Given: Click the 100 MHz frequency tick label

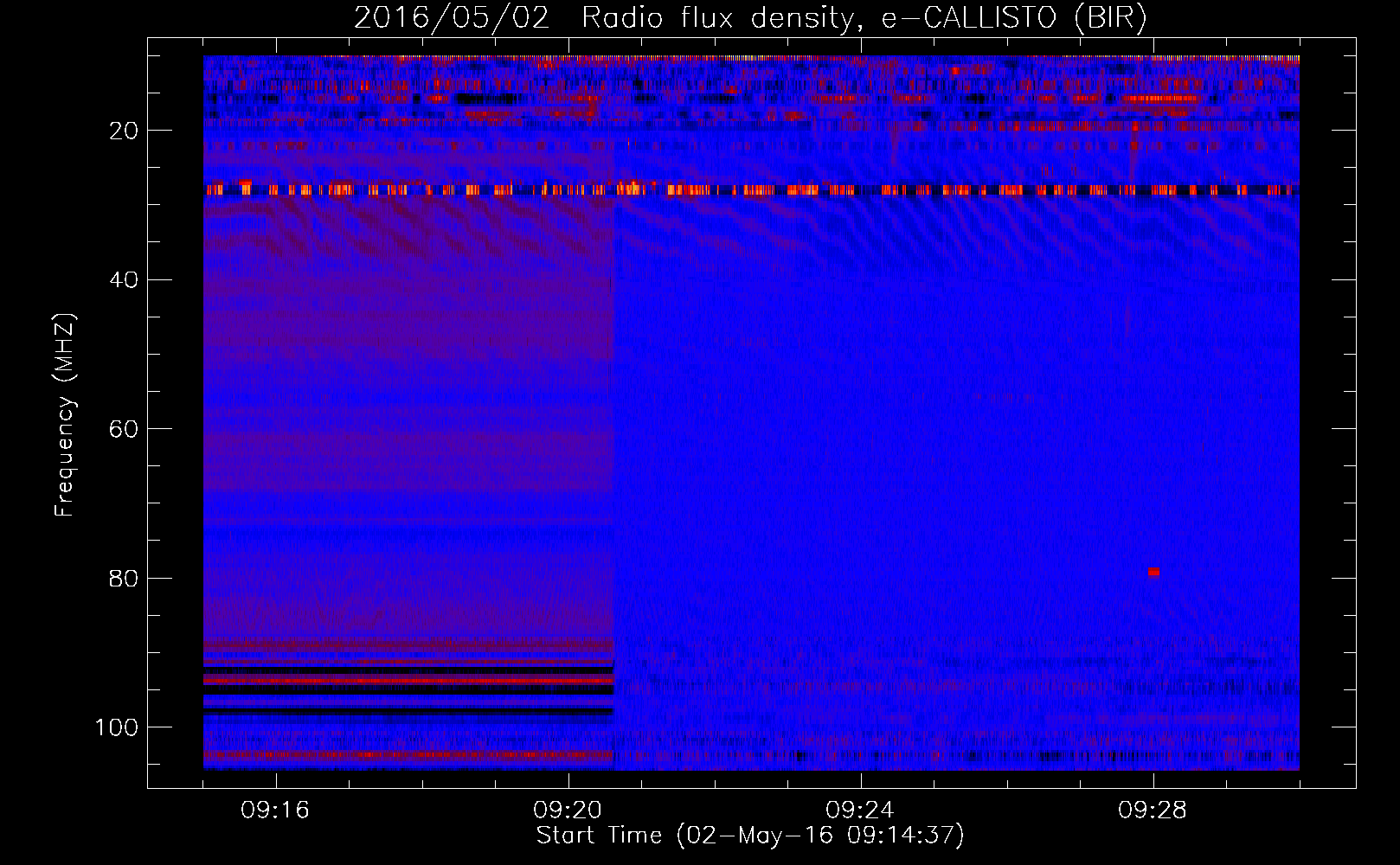Looking at the screenshot, I should point(117,727).
